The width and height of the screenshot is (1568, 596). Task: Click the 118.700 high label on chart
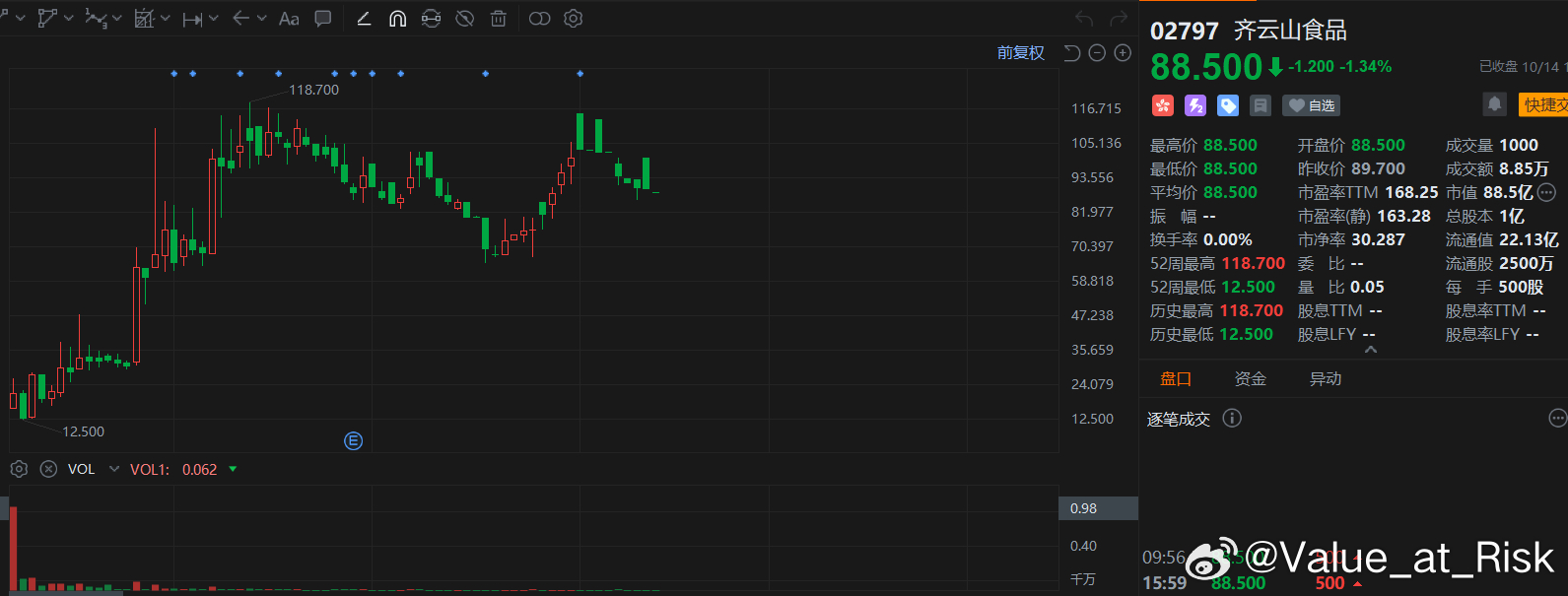[313, 90]
